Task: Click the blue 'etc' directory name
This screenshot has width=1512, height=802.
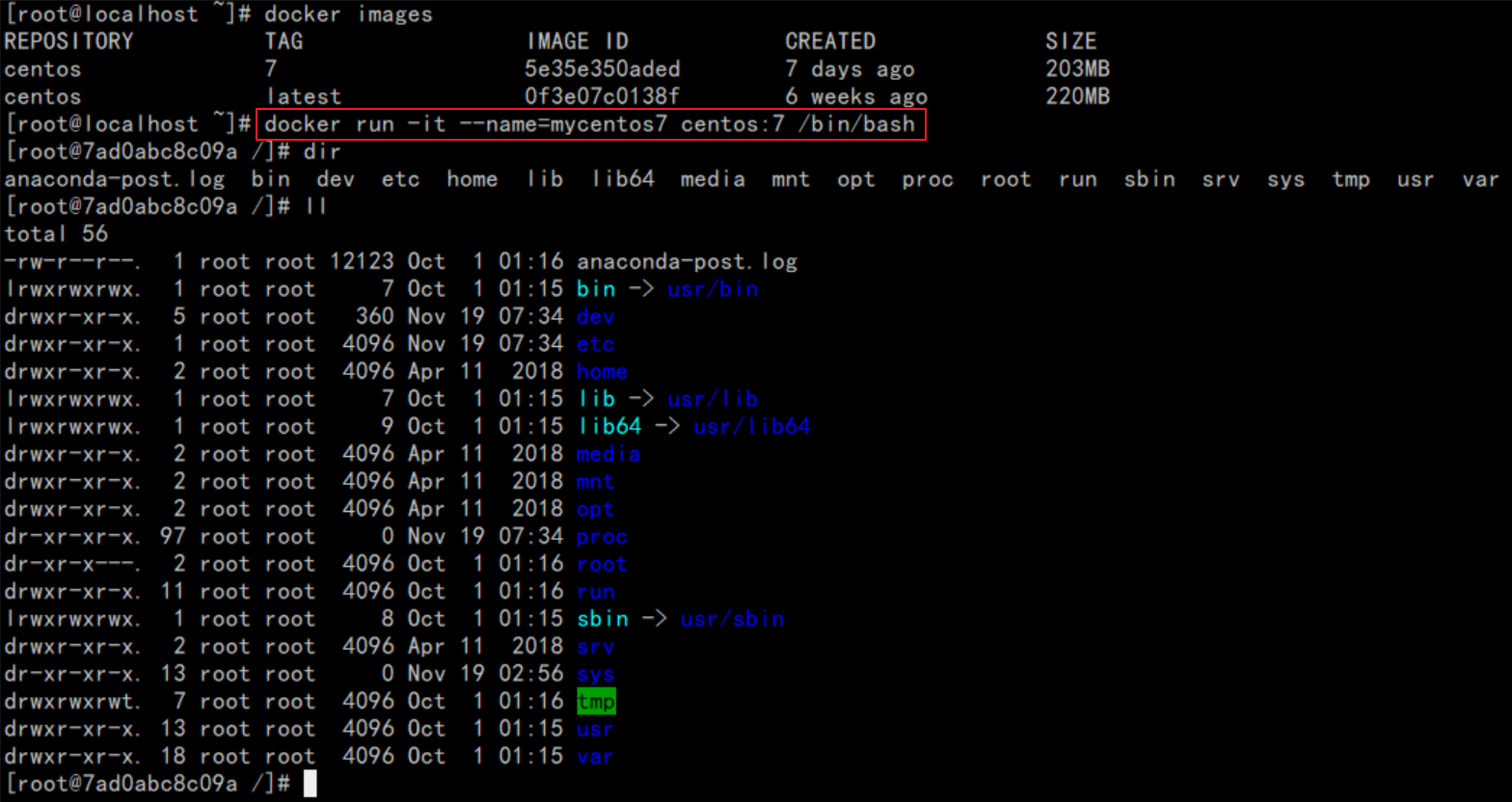Action: [x=596, y=344]
